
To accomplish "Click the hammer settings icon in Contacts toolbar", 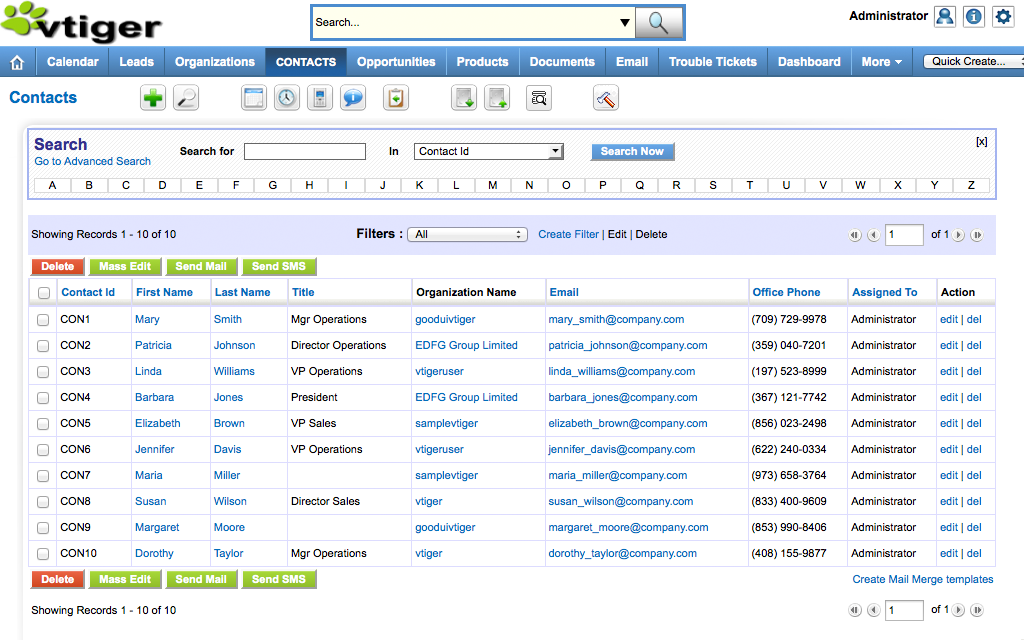I will 606,98.
